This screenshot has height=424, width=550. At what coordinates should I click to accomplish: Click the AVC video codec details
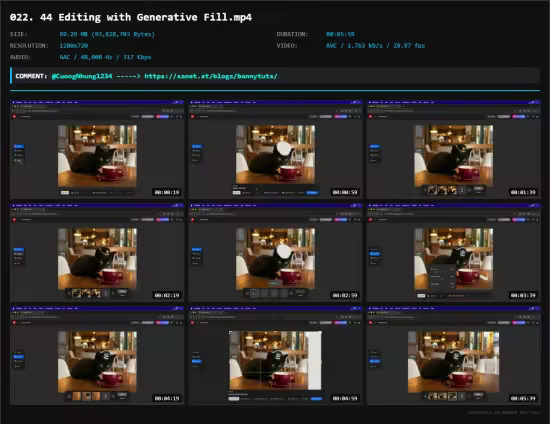tap(375, 46)
